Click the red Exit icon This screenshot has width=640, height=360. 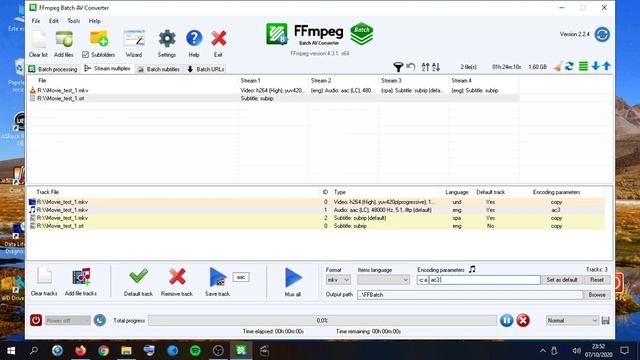tap(218, 39)
